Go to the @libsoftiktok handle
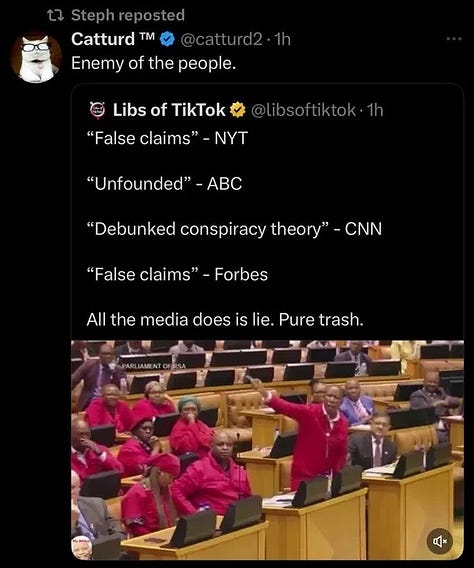Image resolution: width=474 pixels, height=568 pixels. point(303,110)
